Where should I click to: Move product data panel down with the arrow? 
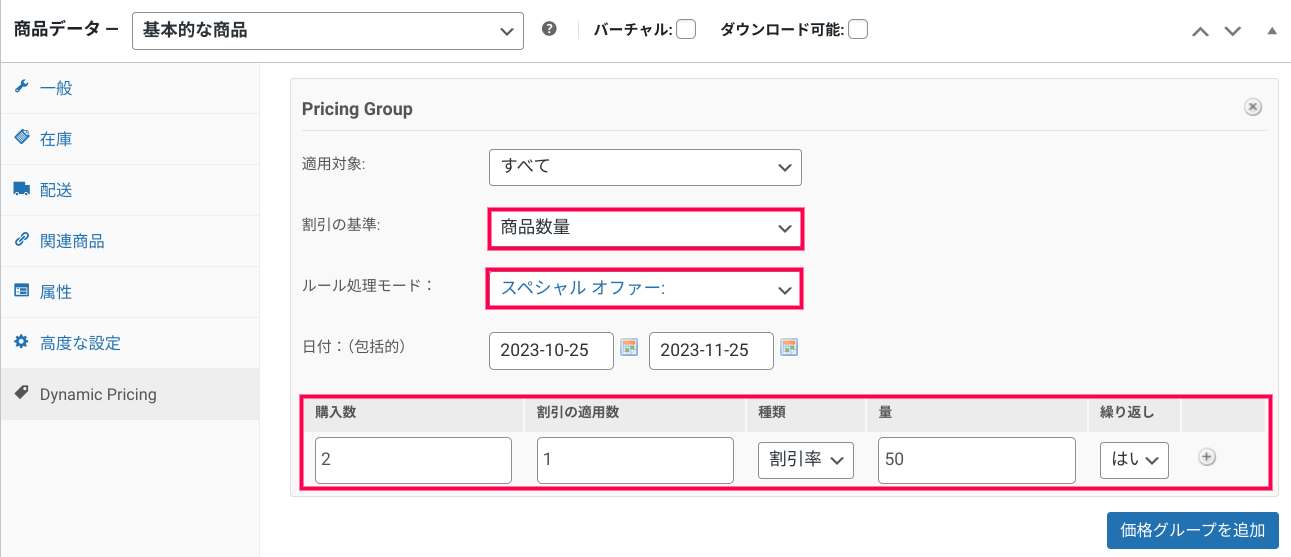tap(1233, 31)
